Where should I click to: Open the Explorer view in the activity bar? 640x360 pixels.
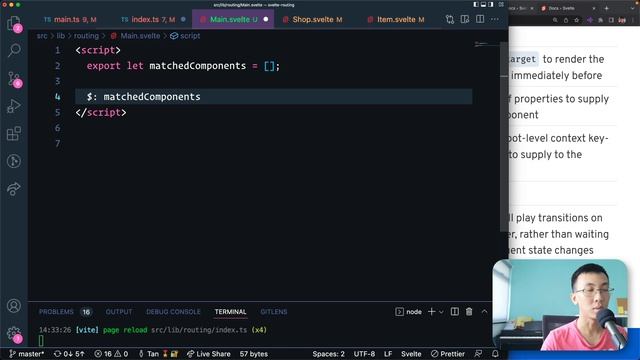(x=14, y=24)
